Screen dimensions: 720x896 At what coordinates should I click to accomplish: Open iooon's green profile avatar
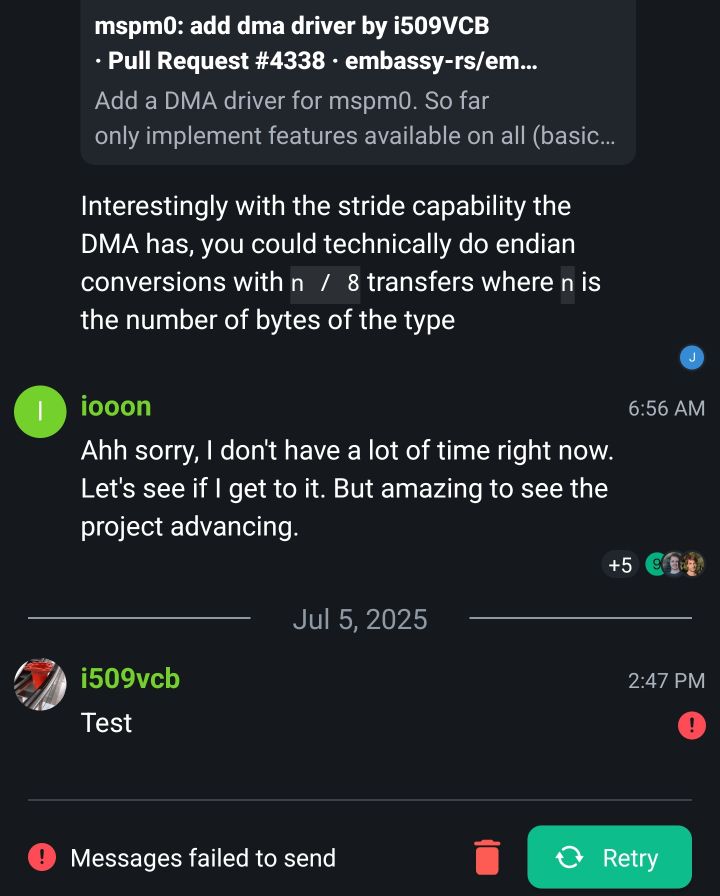pyautogui.click(x=40, y=412)
